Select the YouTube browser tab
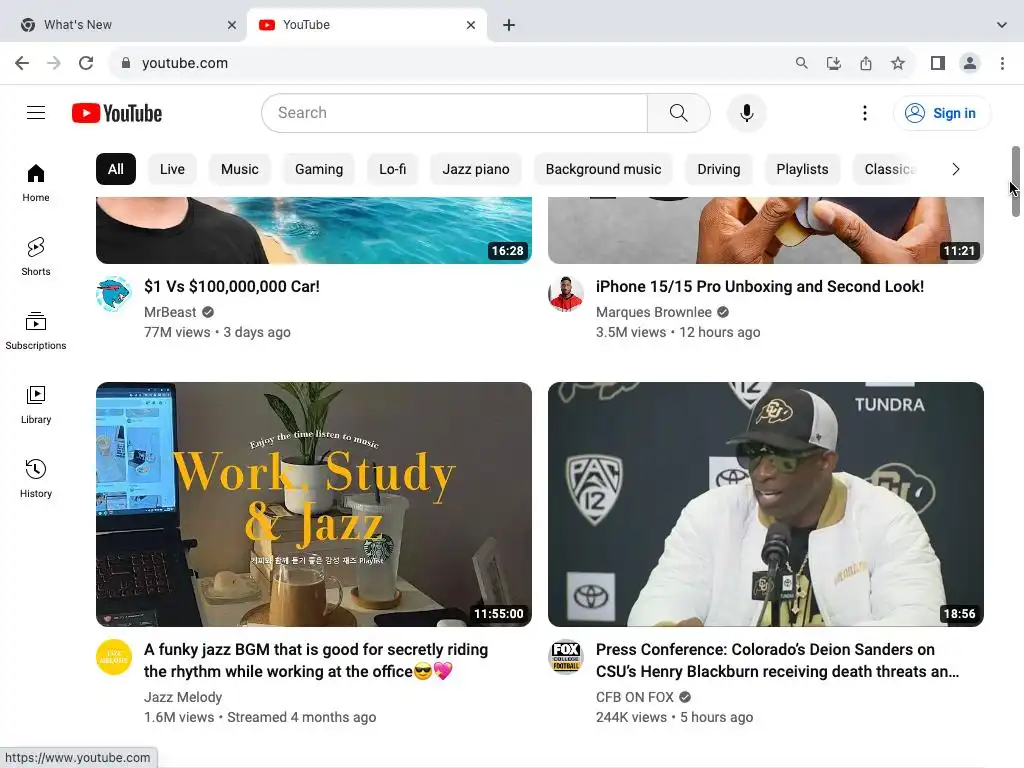The width and height of the screenshot is (1024, 768). 367,25
